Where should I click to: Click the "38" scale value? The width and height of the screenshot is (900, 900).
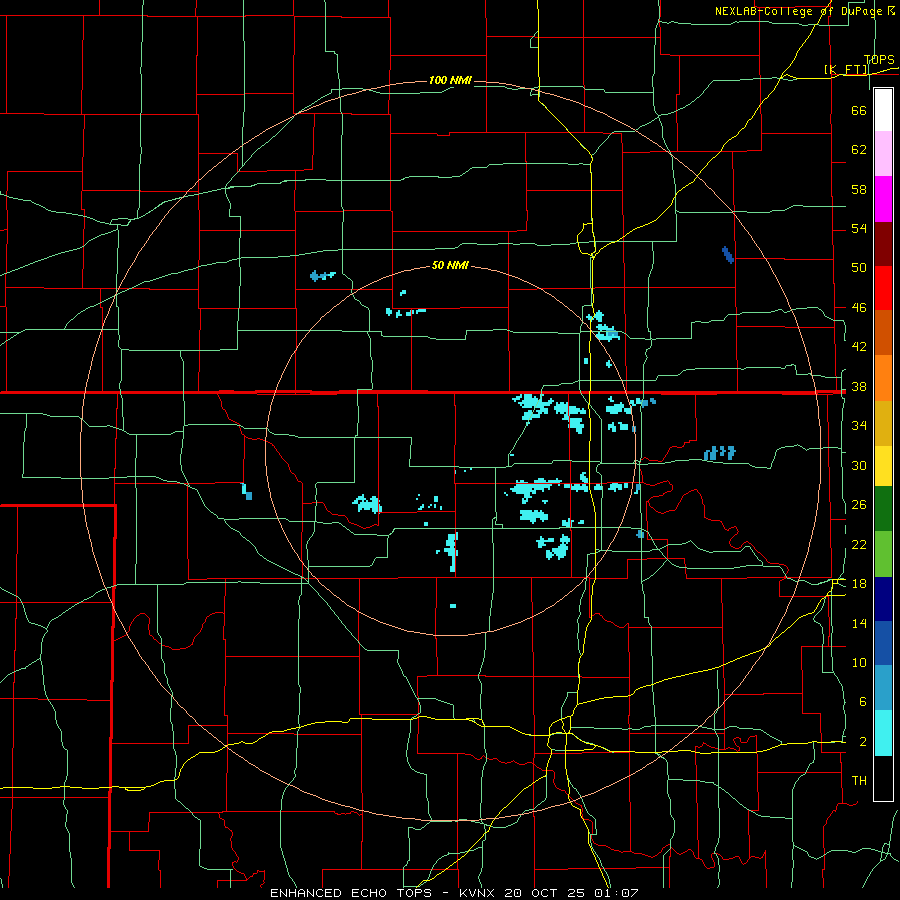(859, 387)
